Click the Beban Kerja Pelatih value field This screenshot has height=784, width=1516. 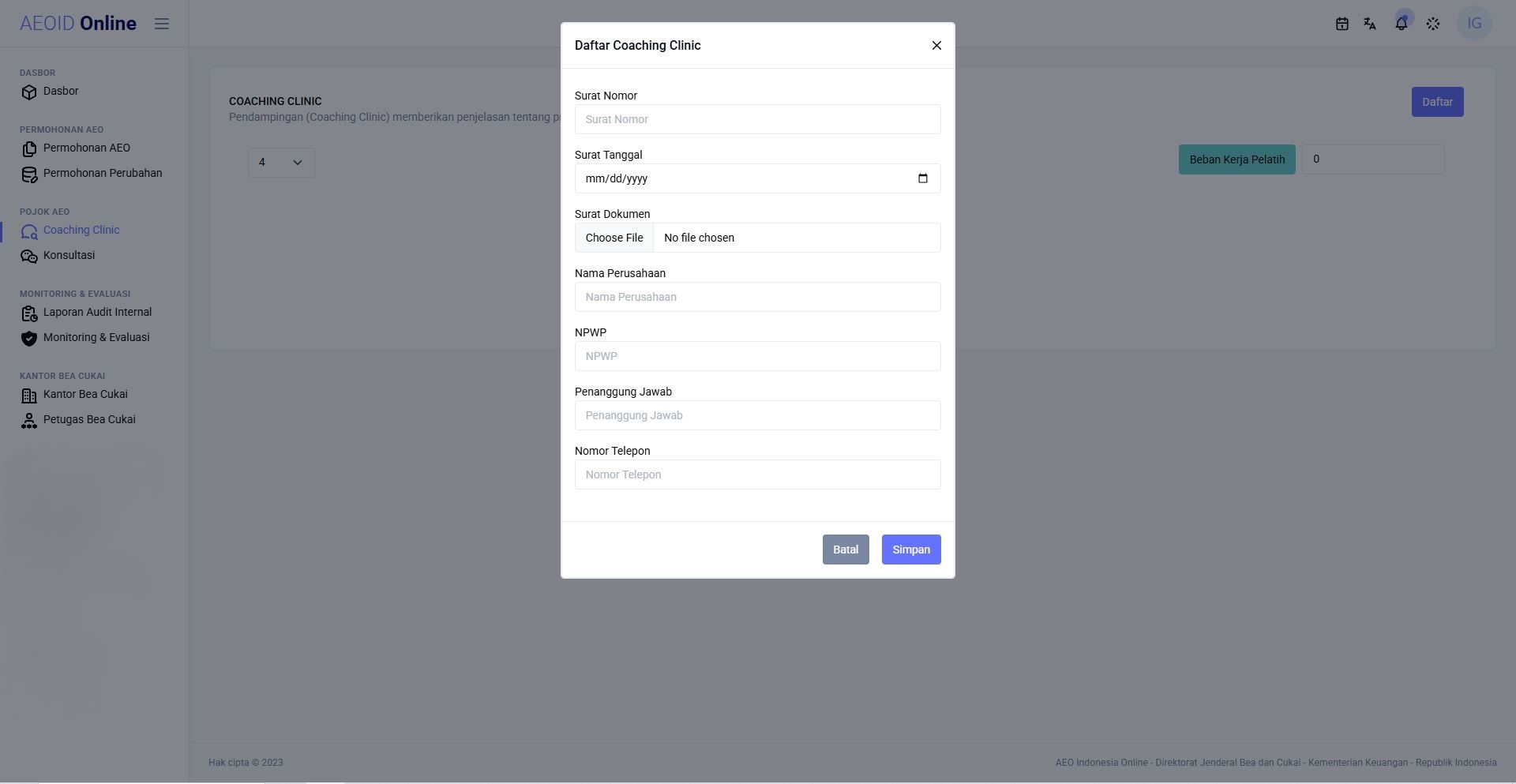(1373, 159)
